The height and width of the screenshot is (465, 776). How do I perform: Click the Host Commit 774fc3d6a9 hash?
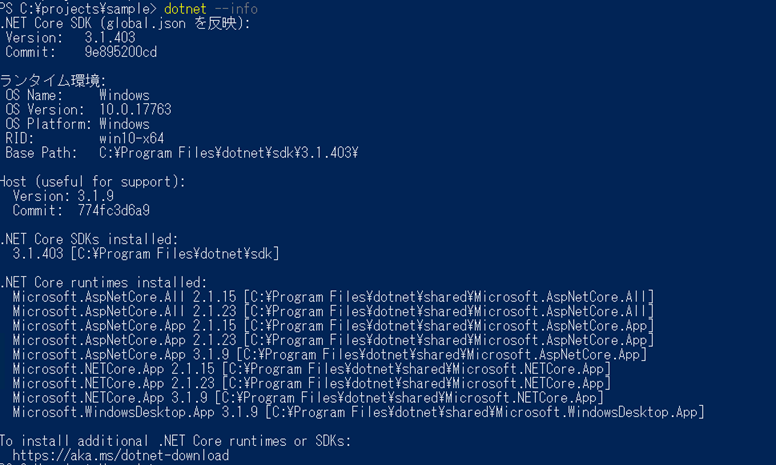(x=113, y=210)
